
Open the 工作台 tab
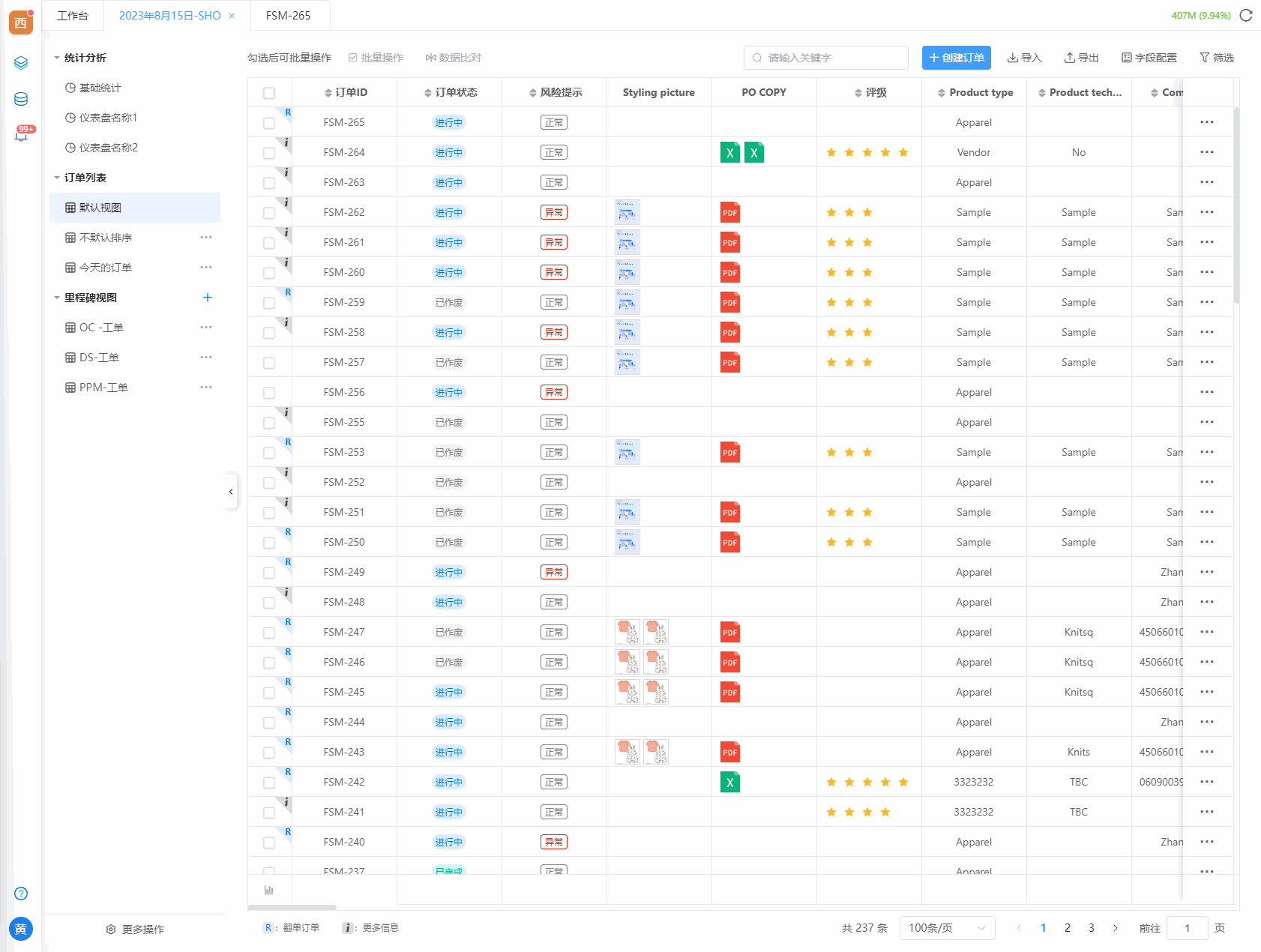coord(73,16)
